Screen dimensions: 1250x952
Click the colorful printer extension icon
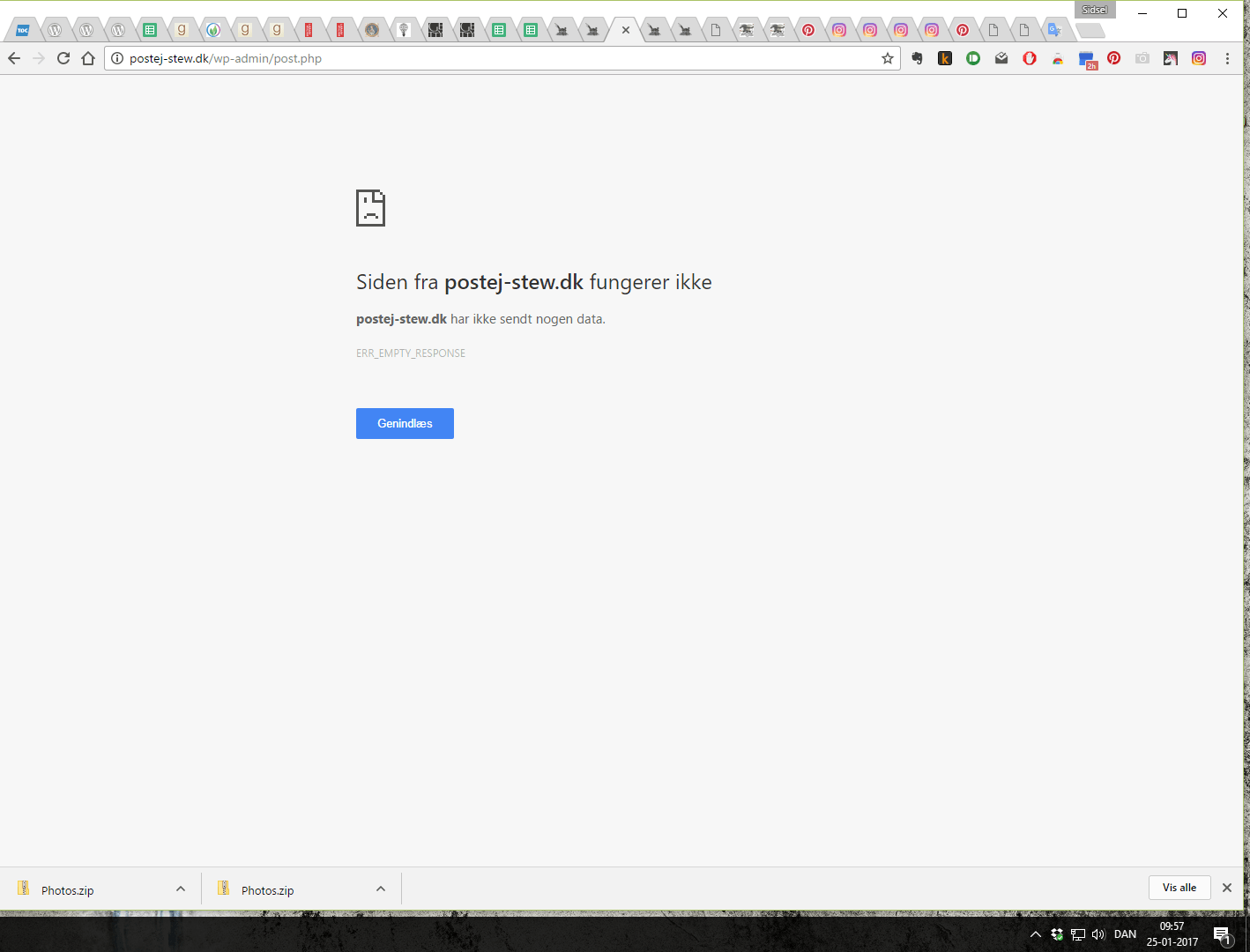coord(1058,59)
